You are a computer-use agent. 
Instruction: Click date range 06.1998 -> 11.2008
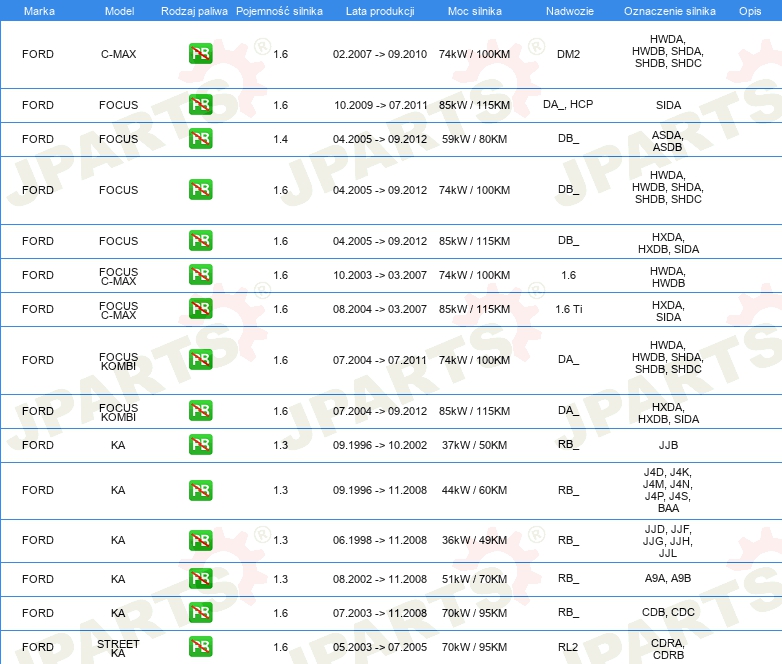coord(380,540)
